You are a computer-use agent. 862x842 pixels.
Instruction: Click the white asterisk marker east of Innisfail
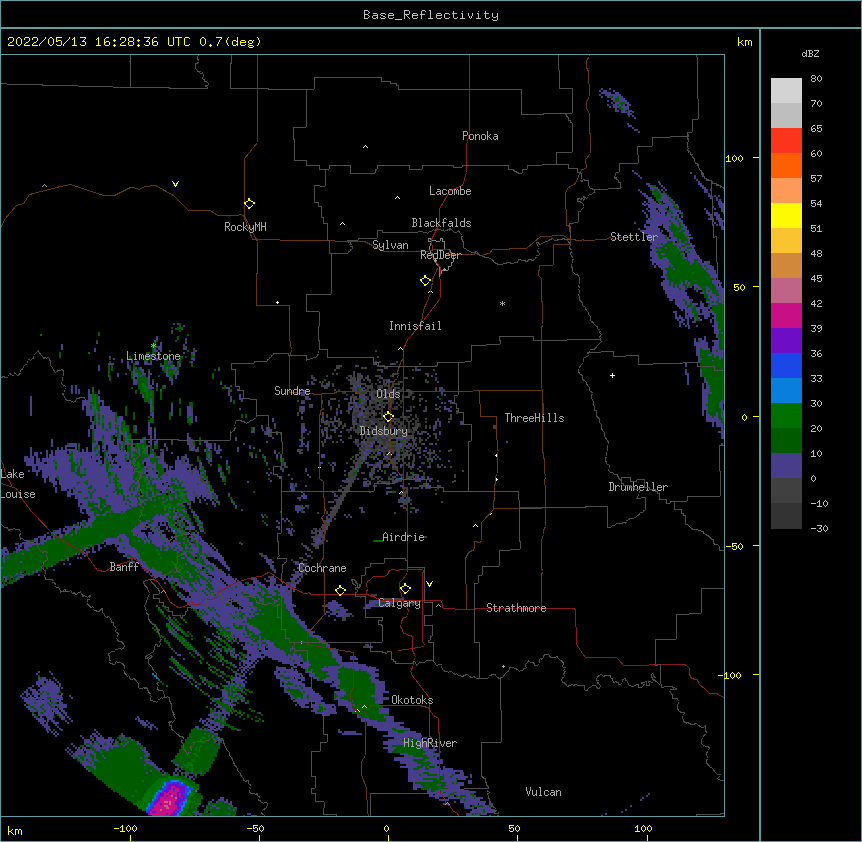coord(502,303)
